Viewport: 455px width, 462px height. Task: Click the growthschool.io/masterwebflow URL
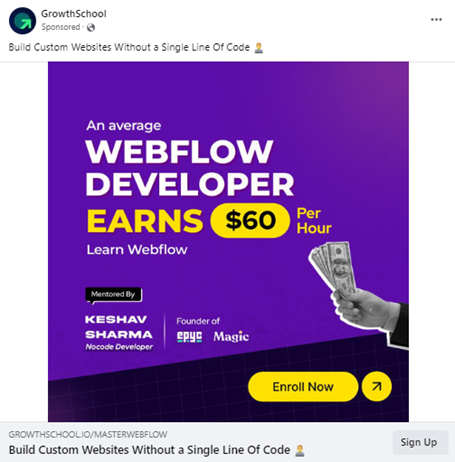click(x=88, y=434)
